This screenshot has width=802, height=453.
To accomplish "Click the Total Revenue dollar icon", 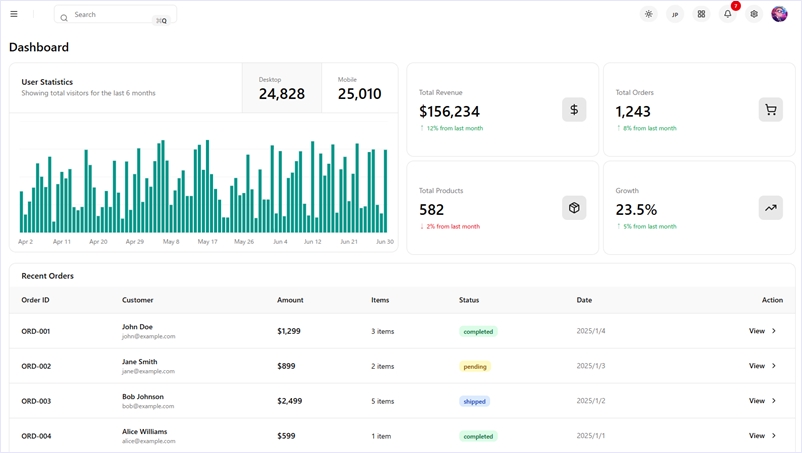I will (574, 110).
